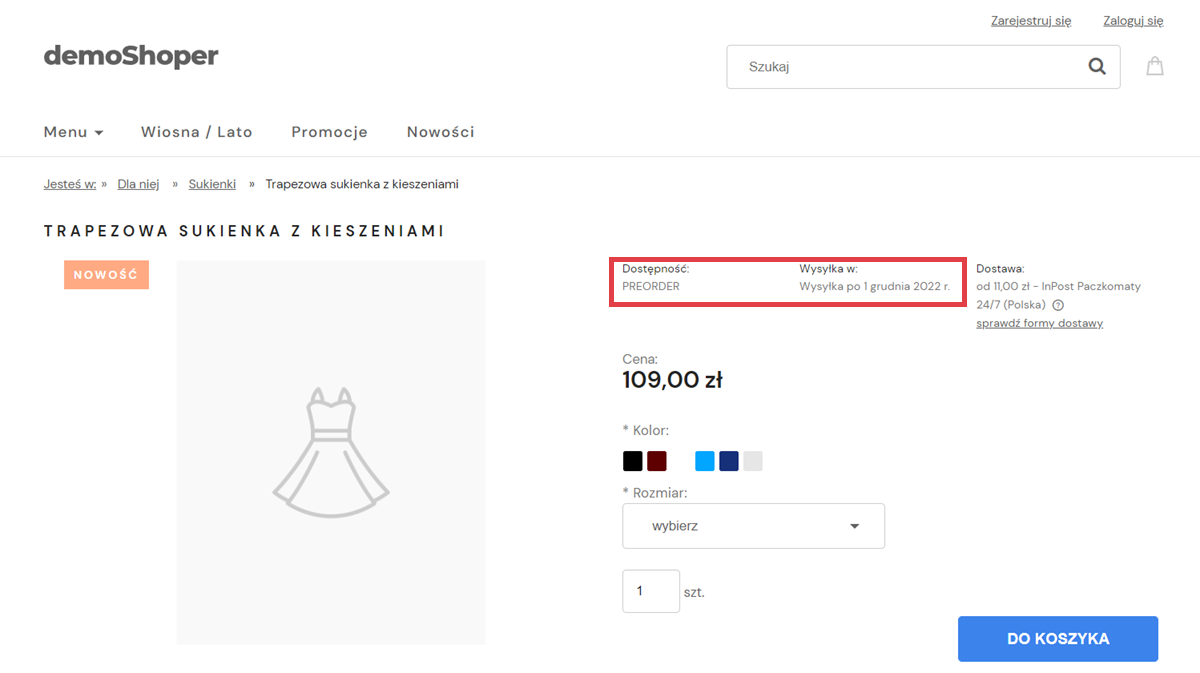Screen dimensions: 1200x673
Task: Pick the navy blue color swatch
Action: coord(729,461)
